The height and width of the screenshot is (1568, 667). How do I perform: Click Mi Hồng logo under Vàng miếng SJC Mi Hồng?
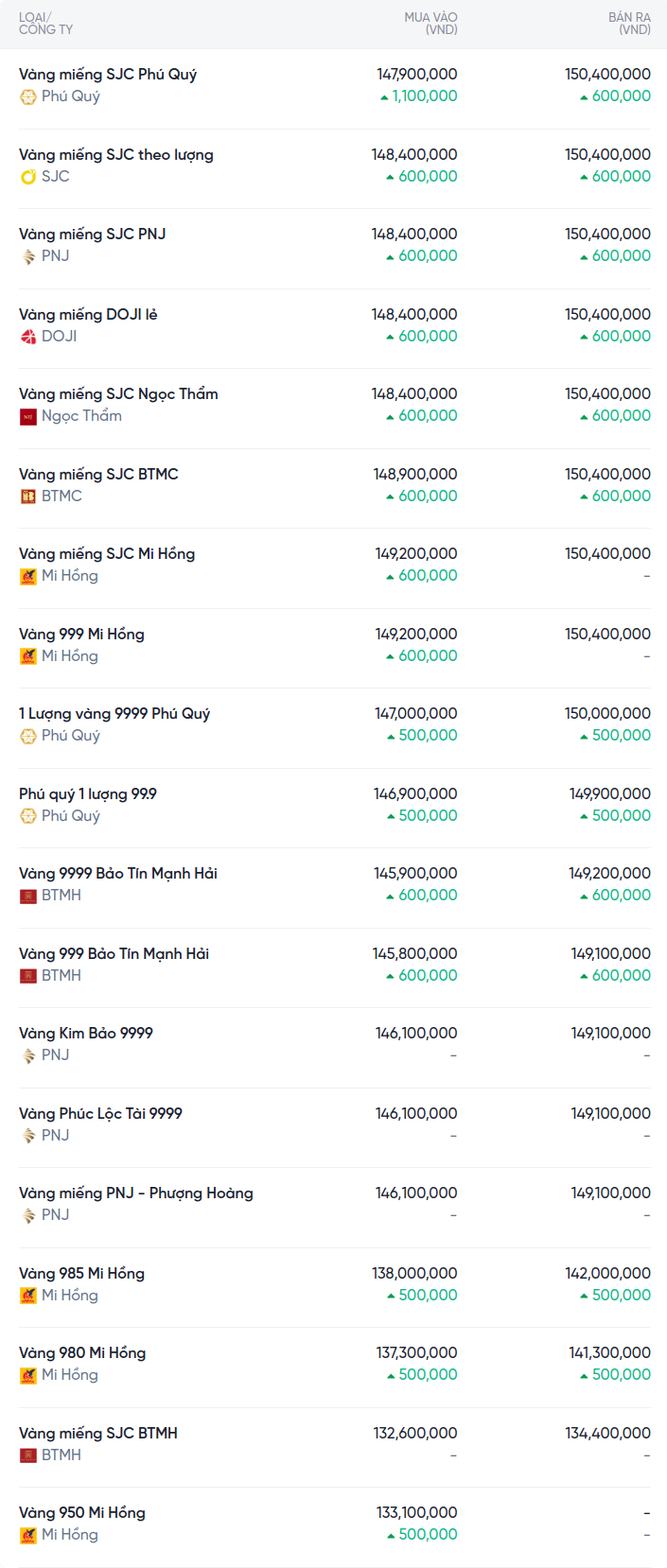click(x=28, y=576)
